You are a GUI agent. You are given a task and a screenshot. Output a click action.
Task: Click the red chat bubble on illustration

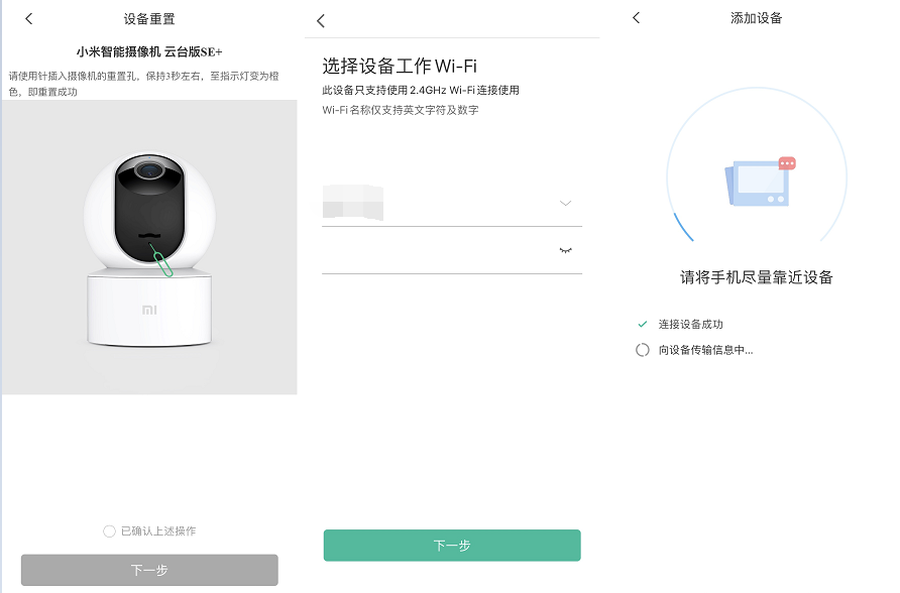click(x=787, y=163)
